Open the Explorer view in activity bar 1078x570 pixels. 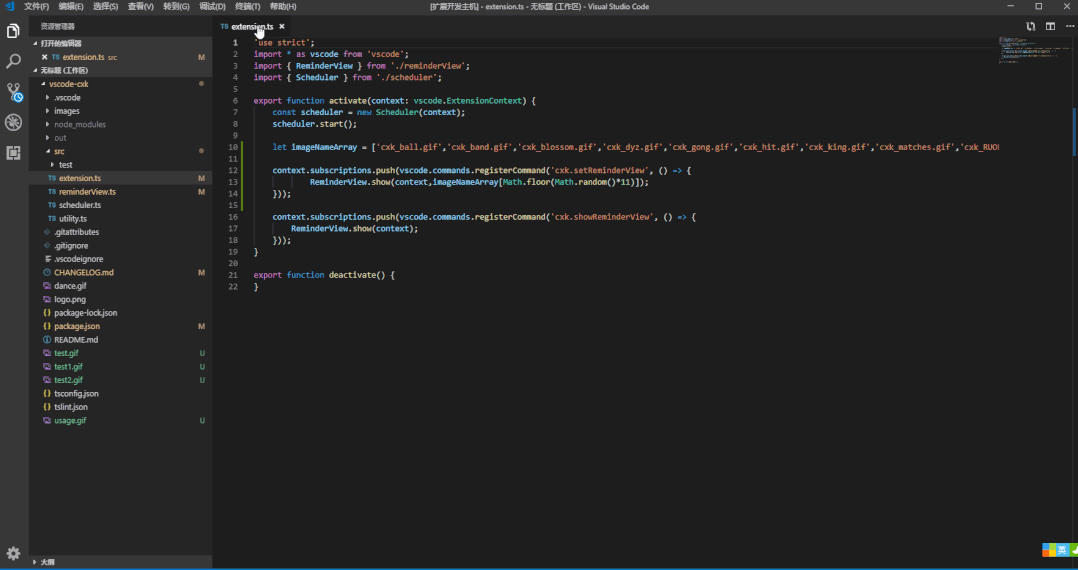(13, 31)
